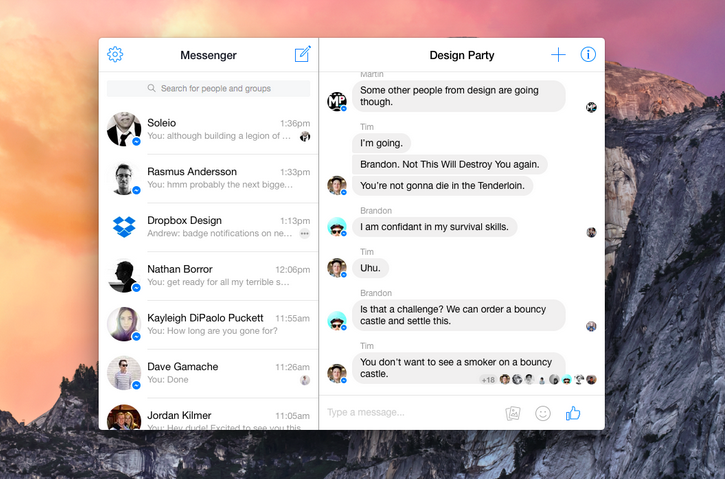Click Tim's avatar beside Uhu message
Image resolution: width=725 pixels, height=479 pixels.
tap(337, 268)
